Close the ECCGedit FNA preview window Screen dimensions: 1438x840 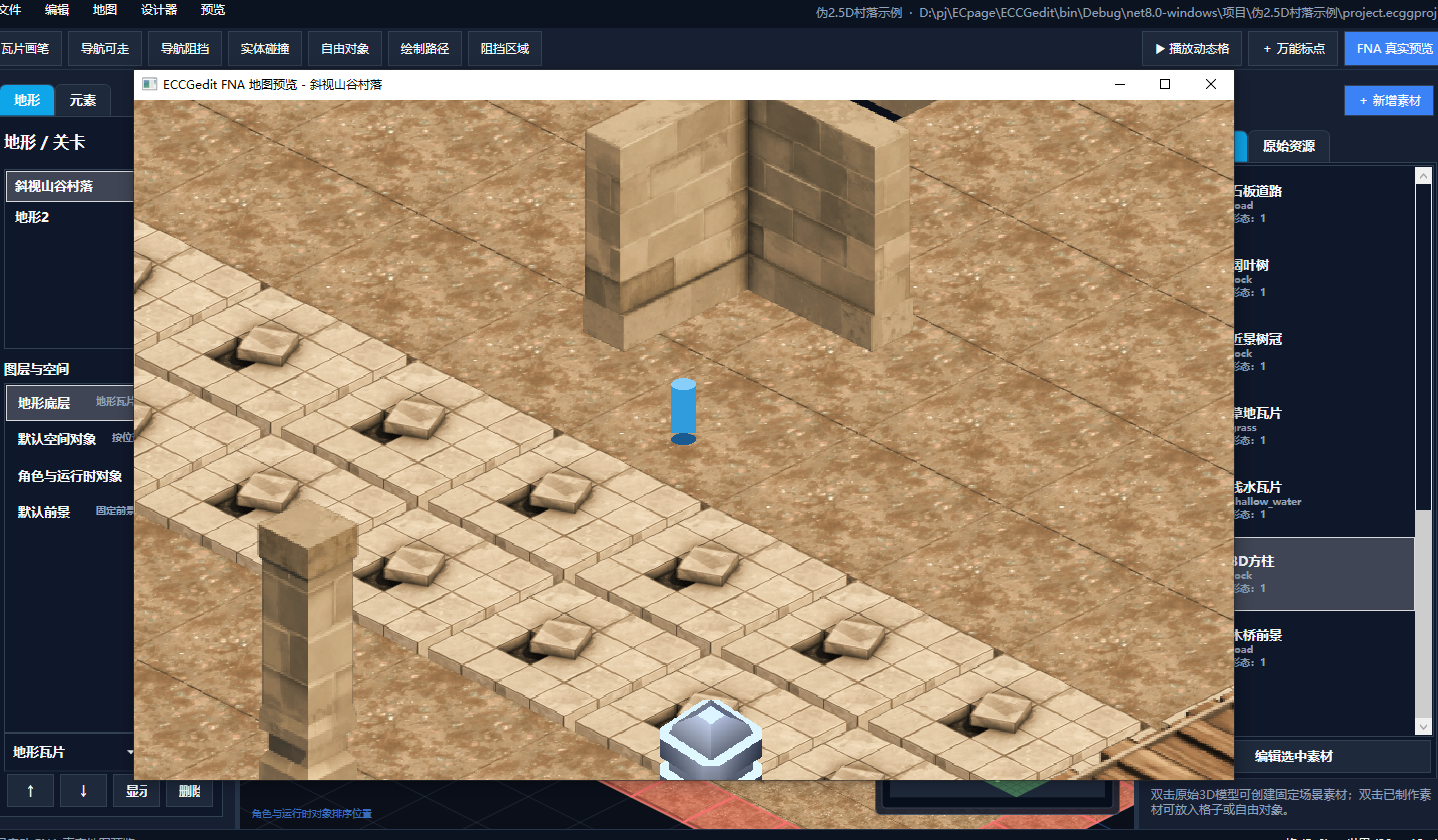[x=1211, y=84]
